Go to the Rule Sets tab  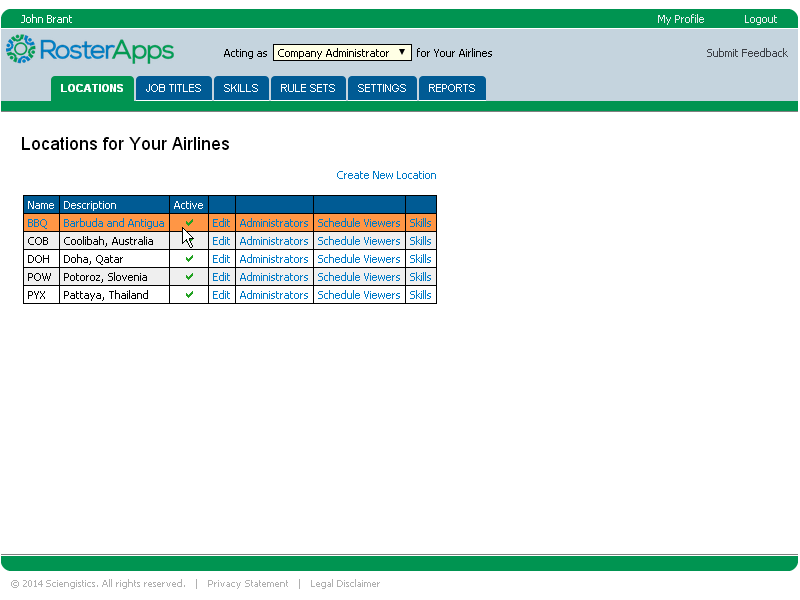[307, 88]
